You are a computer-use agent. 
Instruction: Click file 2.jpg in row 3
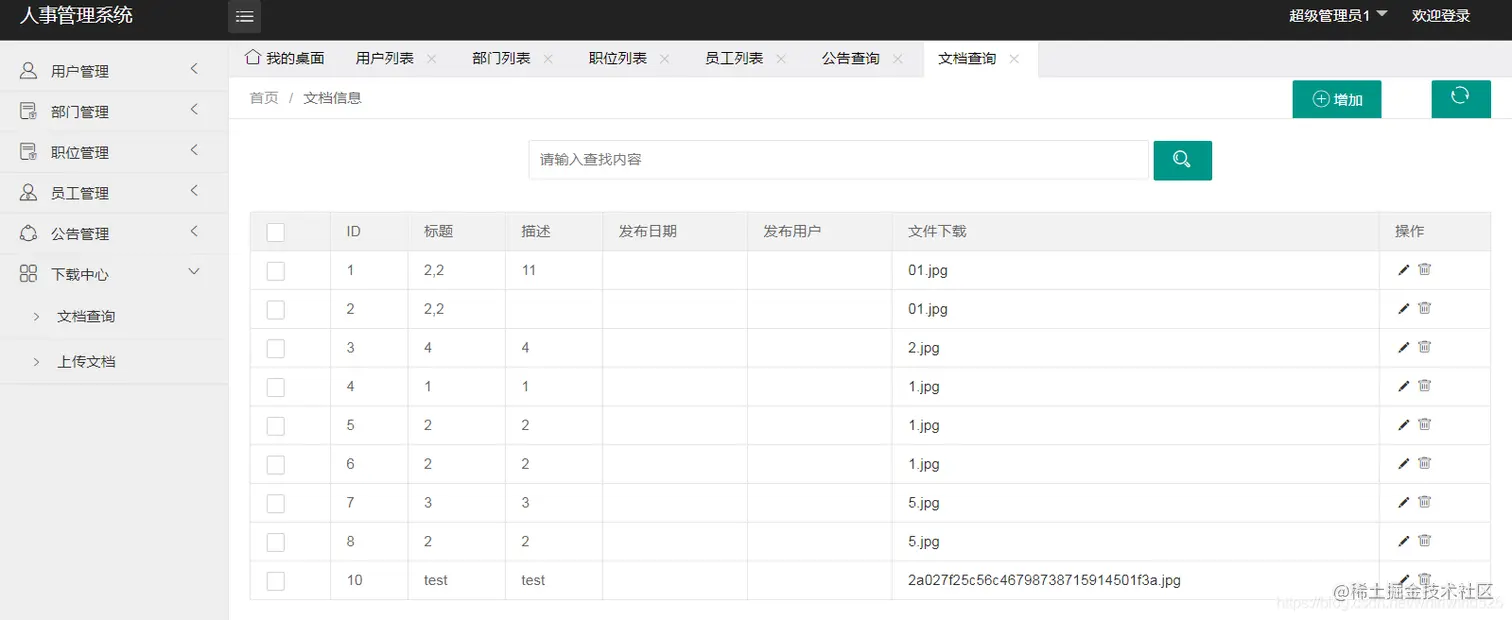pos(924,348)
